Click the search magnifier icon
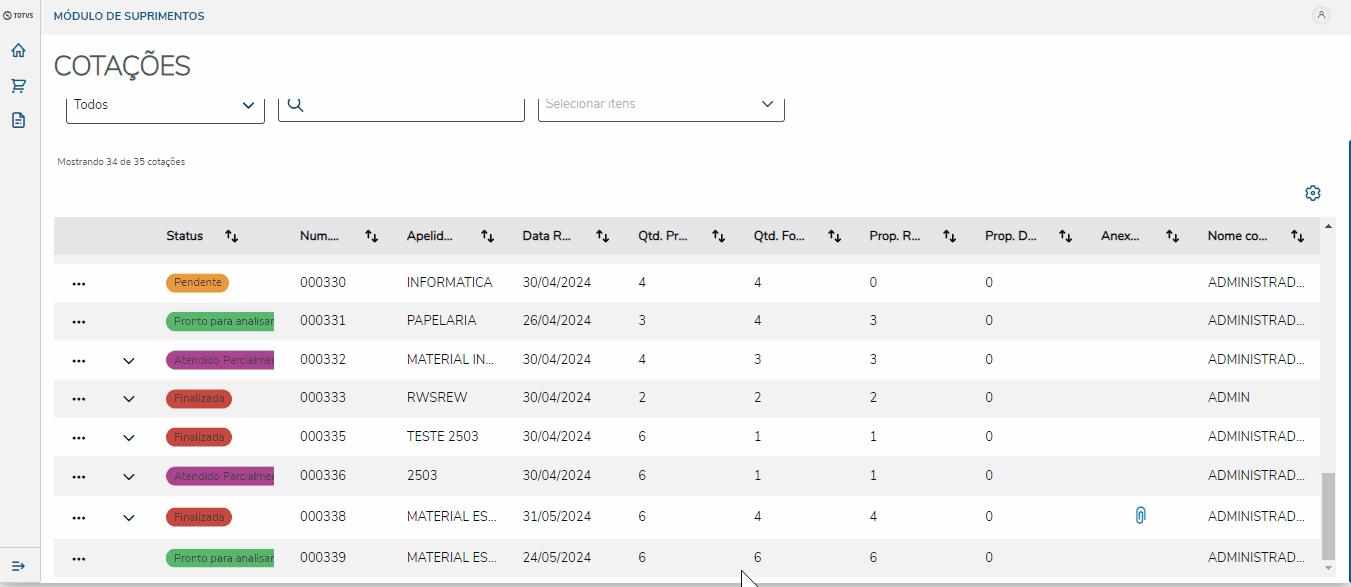The image size is (1351, 587). point(295,104)
